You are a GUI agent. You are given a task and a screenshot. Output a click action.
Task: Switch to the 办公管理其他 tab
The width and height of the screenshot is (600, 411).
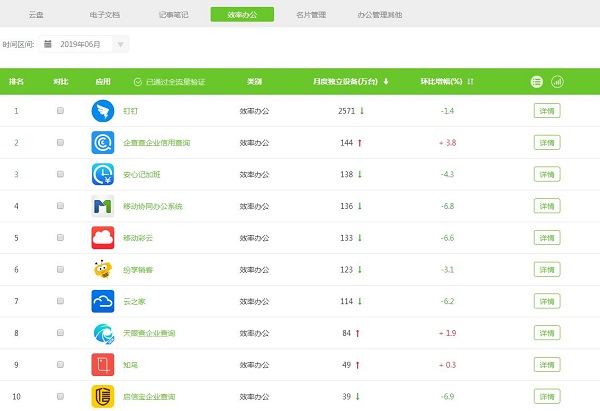point(380,15)
